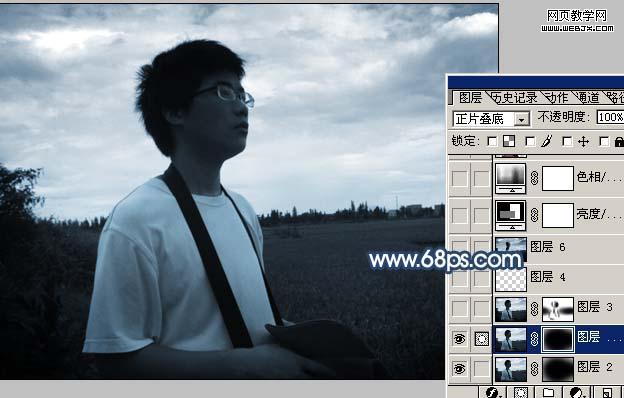Screen dimensions: 624x398
Task: Select the 色相 adjustment layer thumbnail
Action: click(x=511, y=178)
